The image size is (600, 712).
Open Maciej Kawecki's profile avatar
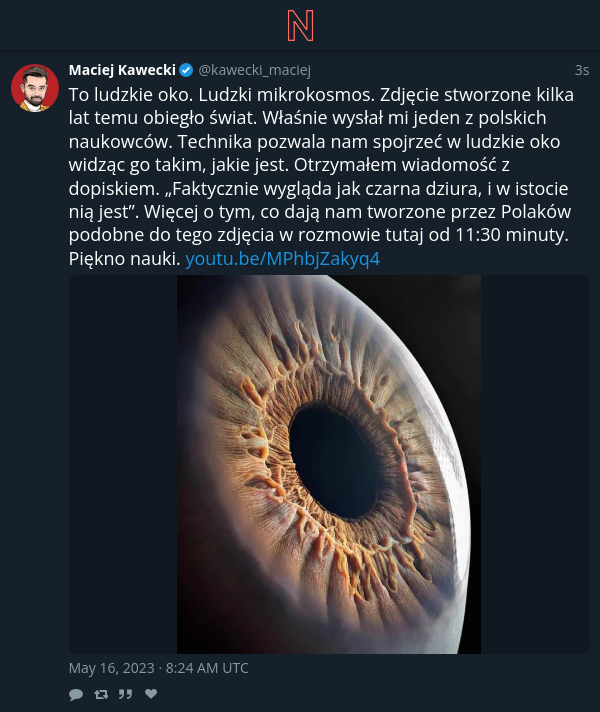[35, 88]
